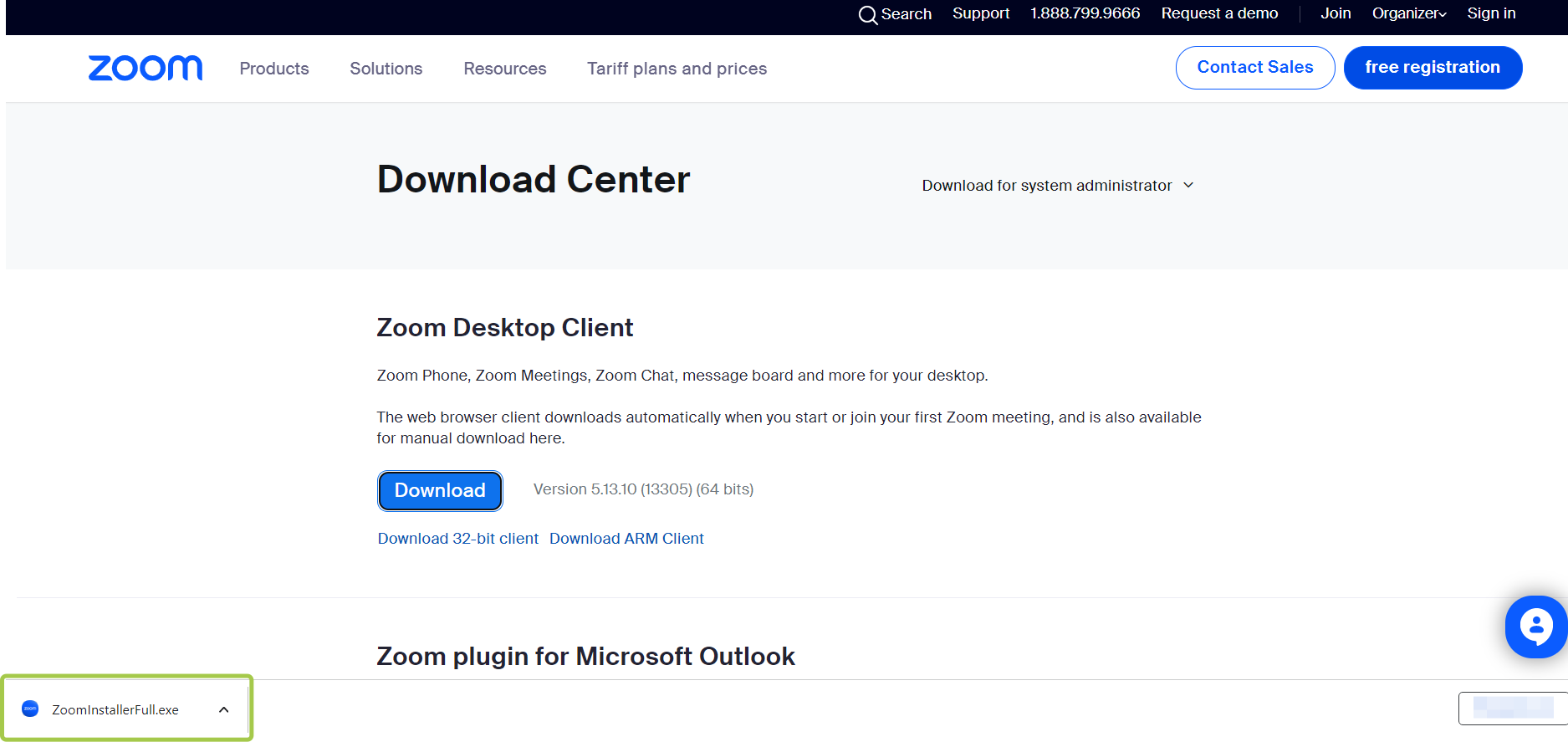Image resolution: width=1568 pixels, height=742 pixels.
Task: Open the Resources menu
Action: [x=505, y=69]
